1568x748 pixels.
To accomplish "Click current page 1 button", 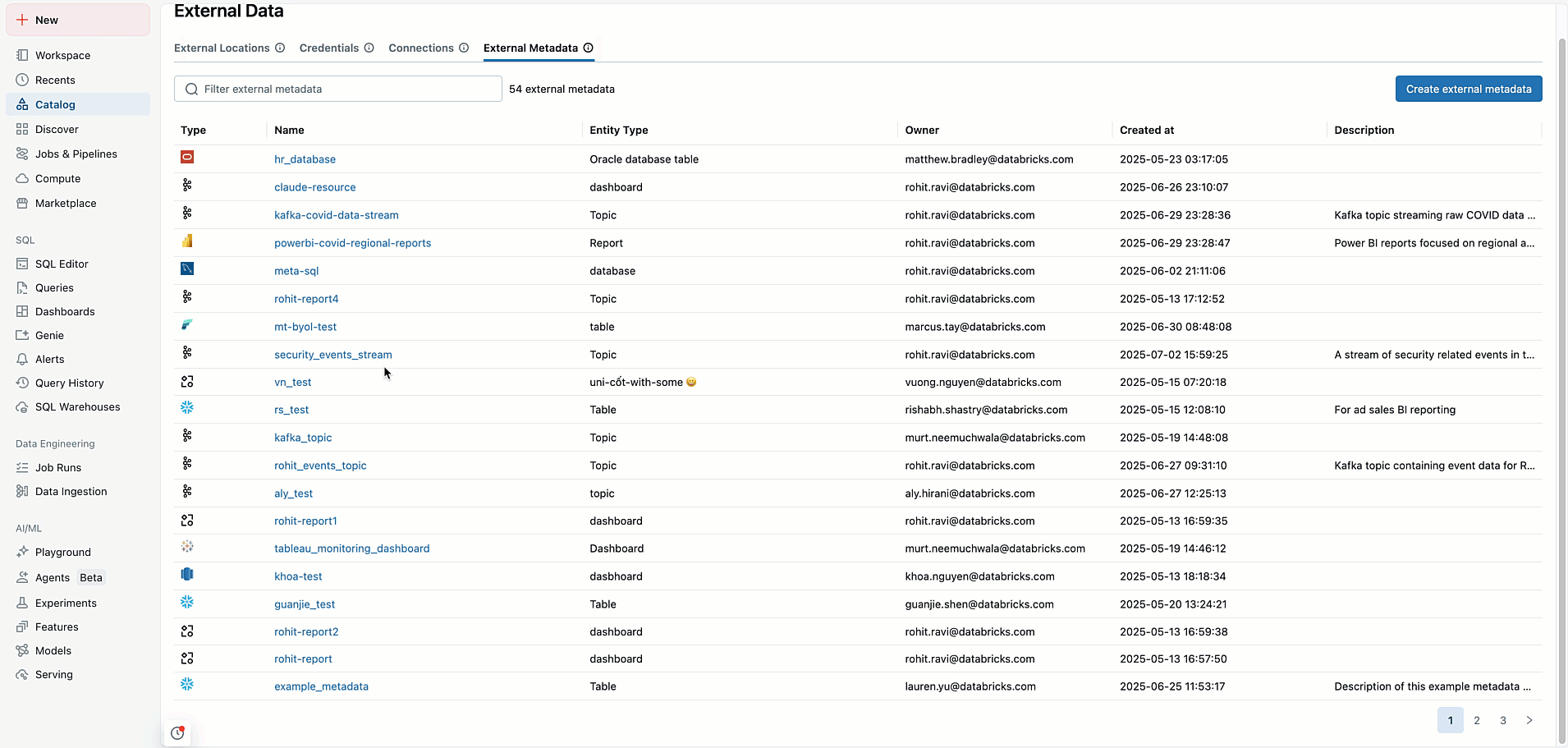I will [1451, 720].
